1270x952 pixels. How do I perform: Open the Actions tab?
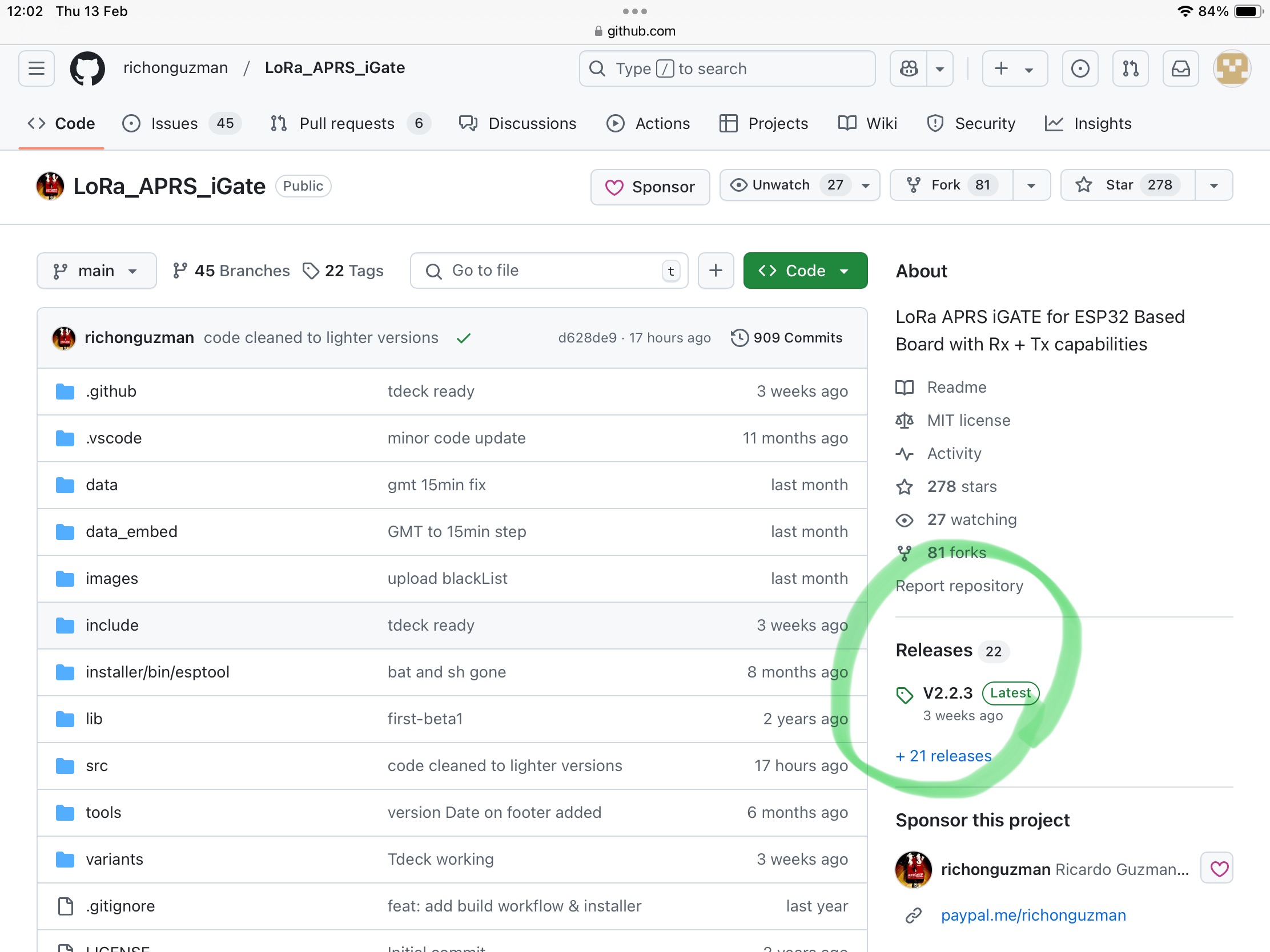point(648,123)
